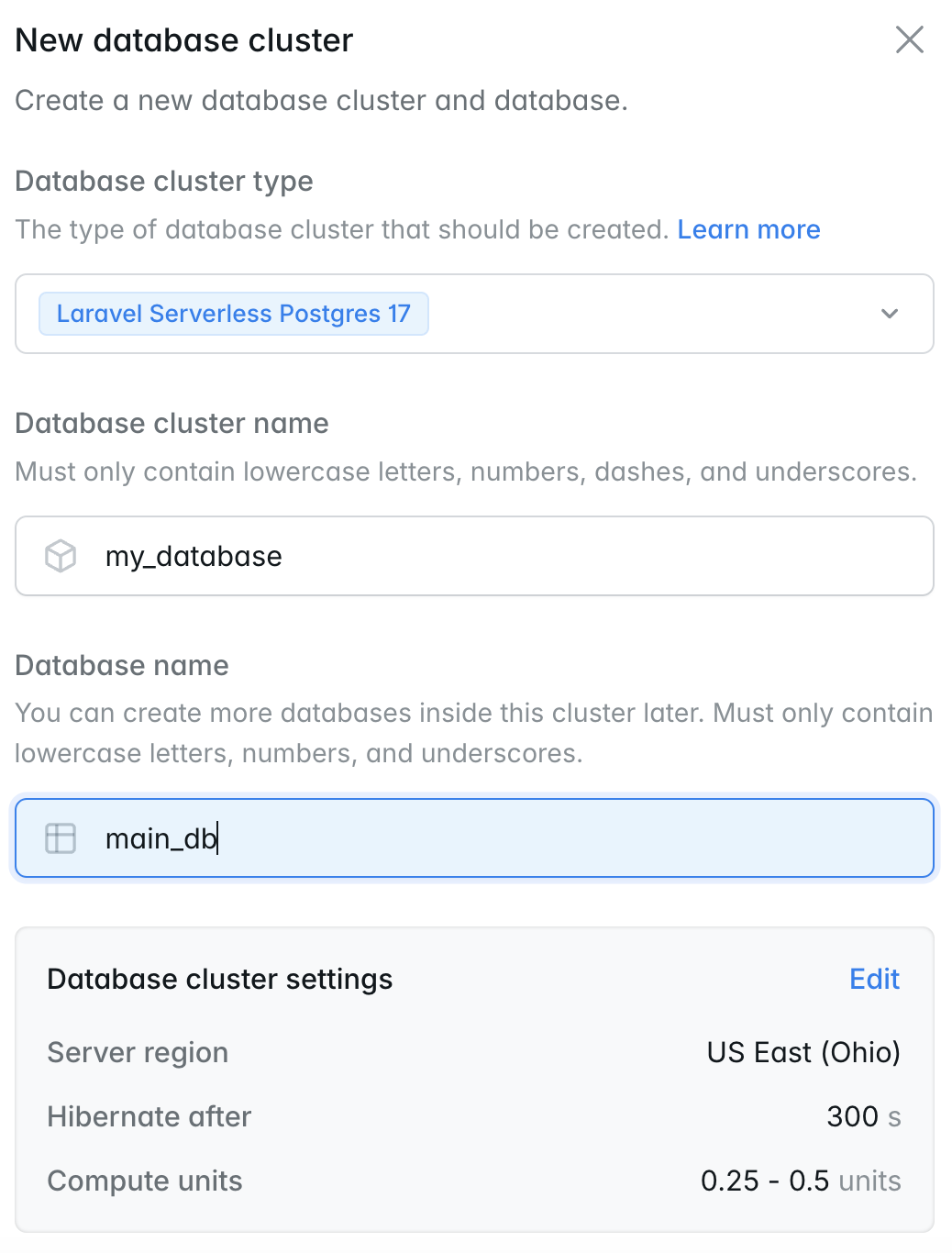The height and width of the screenshot is (1253, 952).
Task: Click the 300 s hibernate value
Action: pos(864,1116)
